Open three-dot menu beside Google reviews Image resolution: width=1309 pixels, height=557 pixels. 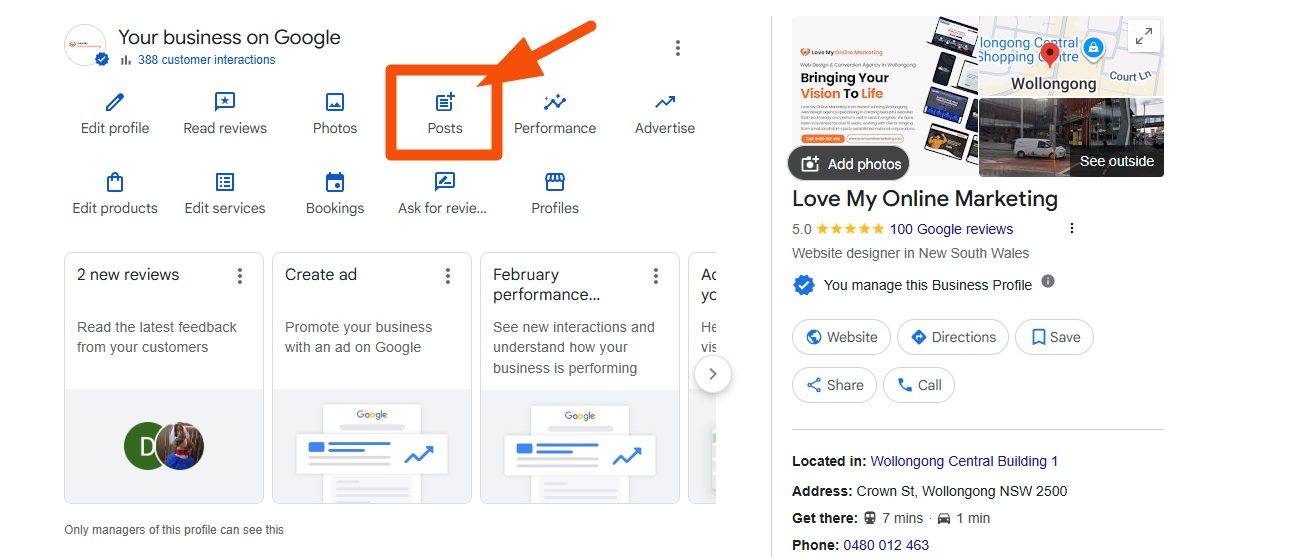1072,228
